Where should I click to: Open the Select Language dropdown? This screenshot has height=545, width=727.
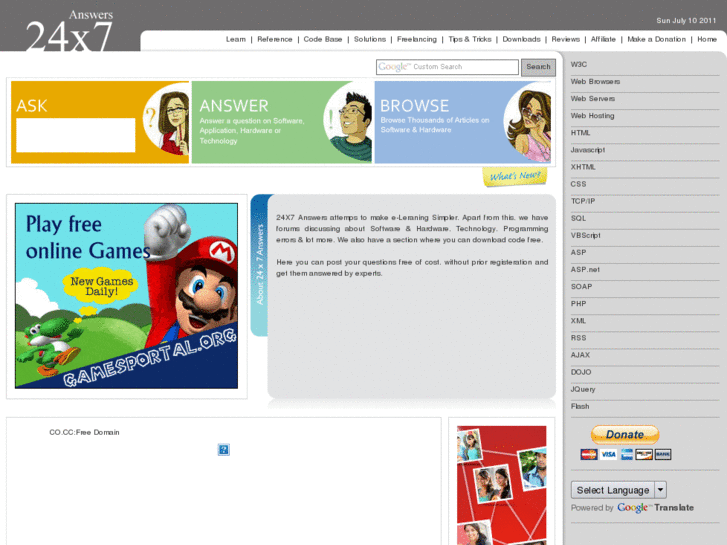pos(619,490)
